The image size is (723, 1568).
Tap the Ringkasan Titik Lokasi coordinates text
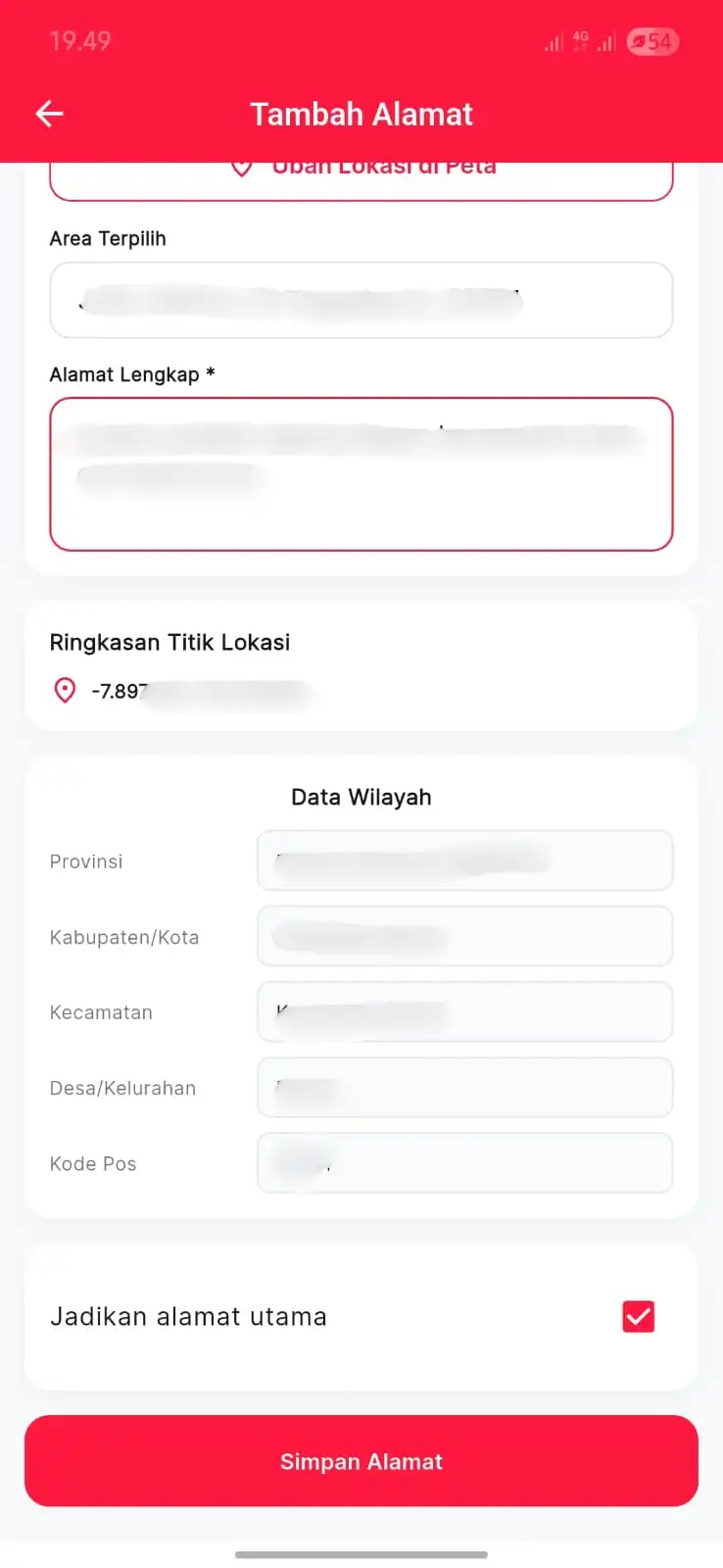pos(201,692)
